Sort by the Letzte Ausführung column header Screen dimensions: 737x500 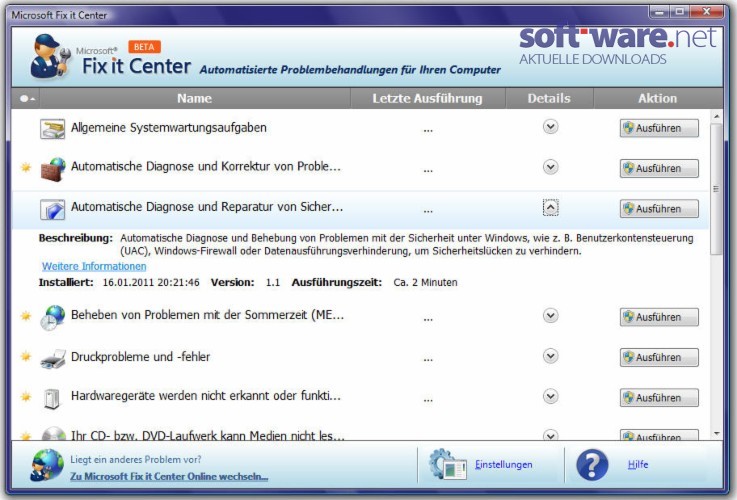tap(428, 99)
